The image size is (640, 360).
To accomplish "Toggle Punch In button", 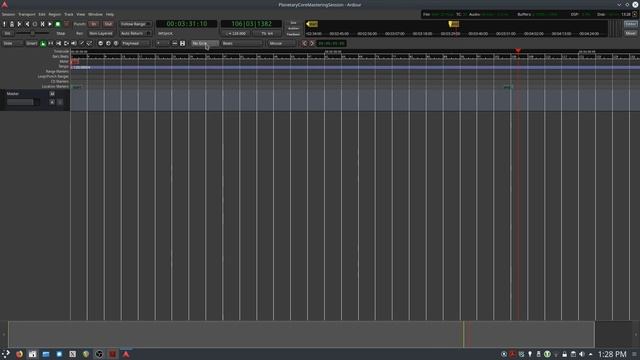I will point(94,24).
